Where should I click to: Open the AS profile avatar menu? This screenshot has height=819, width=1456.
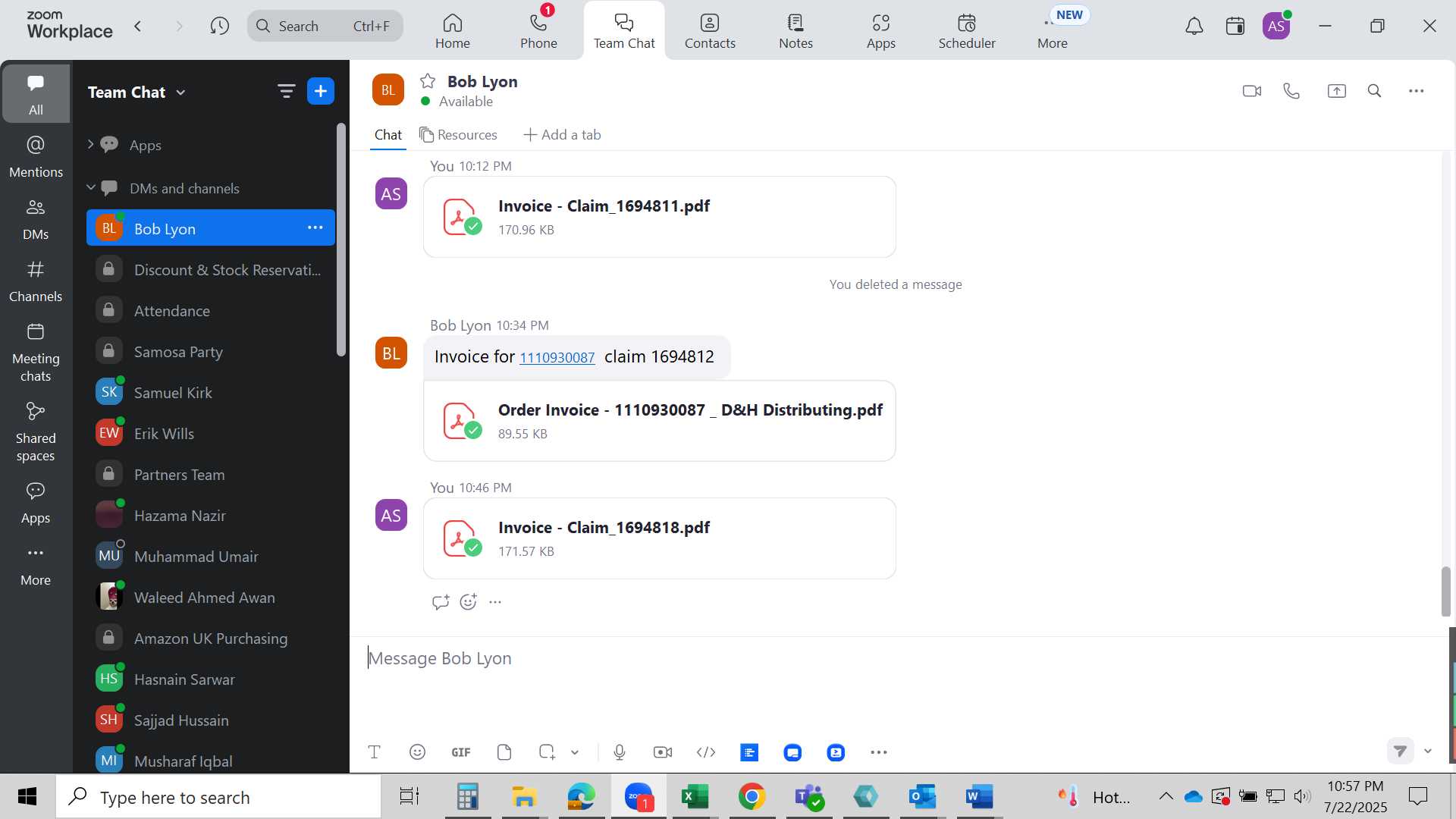click(1276, 27)
